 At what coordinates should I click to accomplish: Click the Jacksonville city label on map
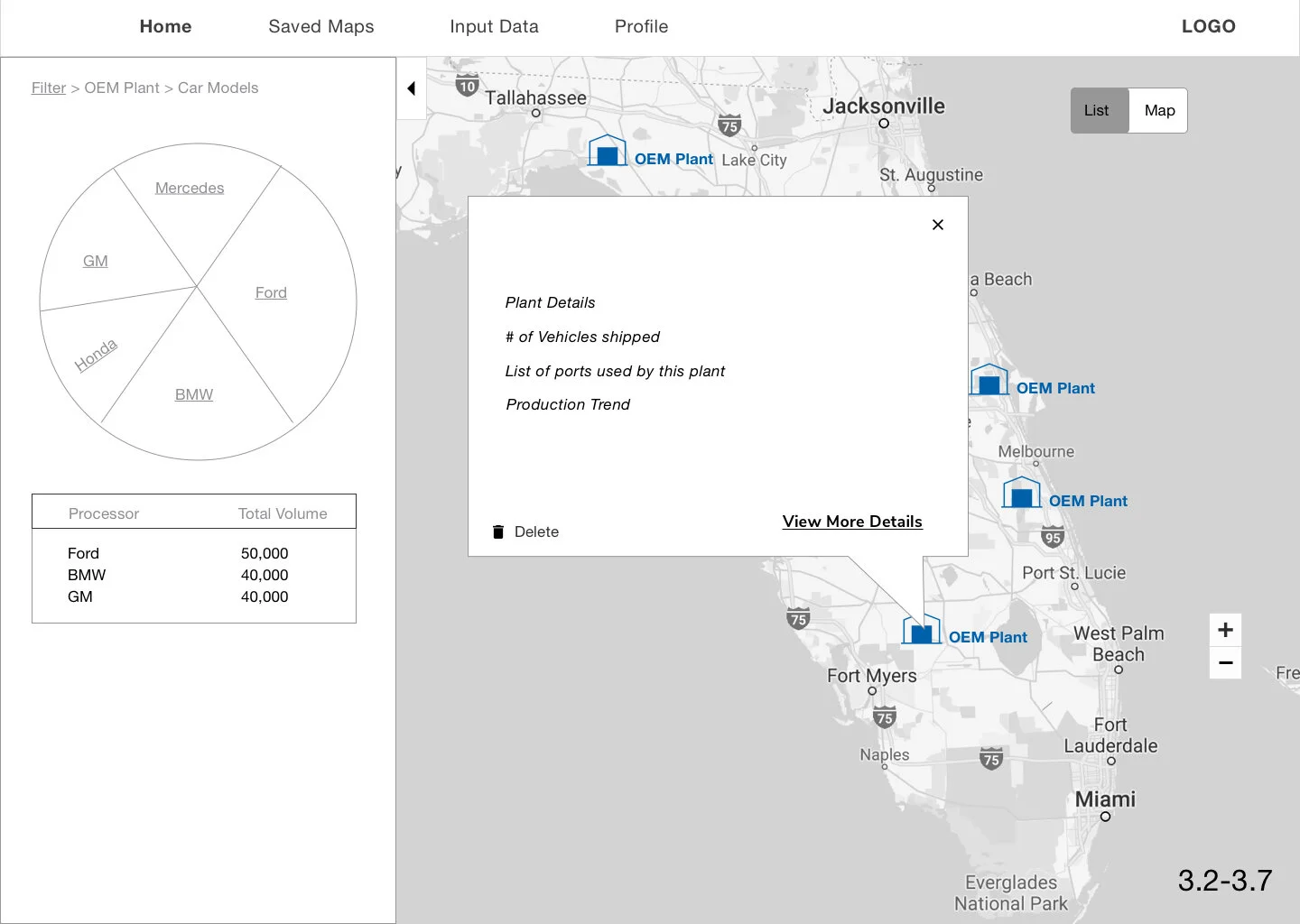tap(884, 106)
